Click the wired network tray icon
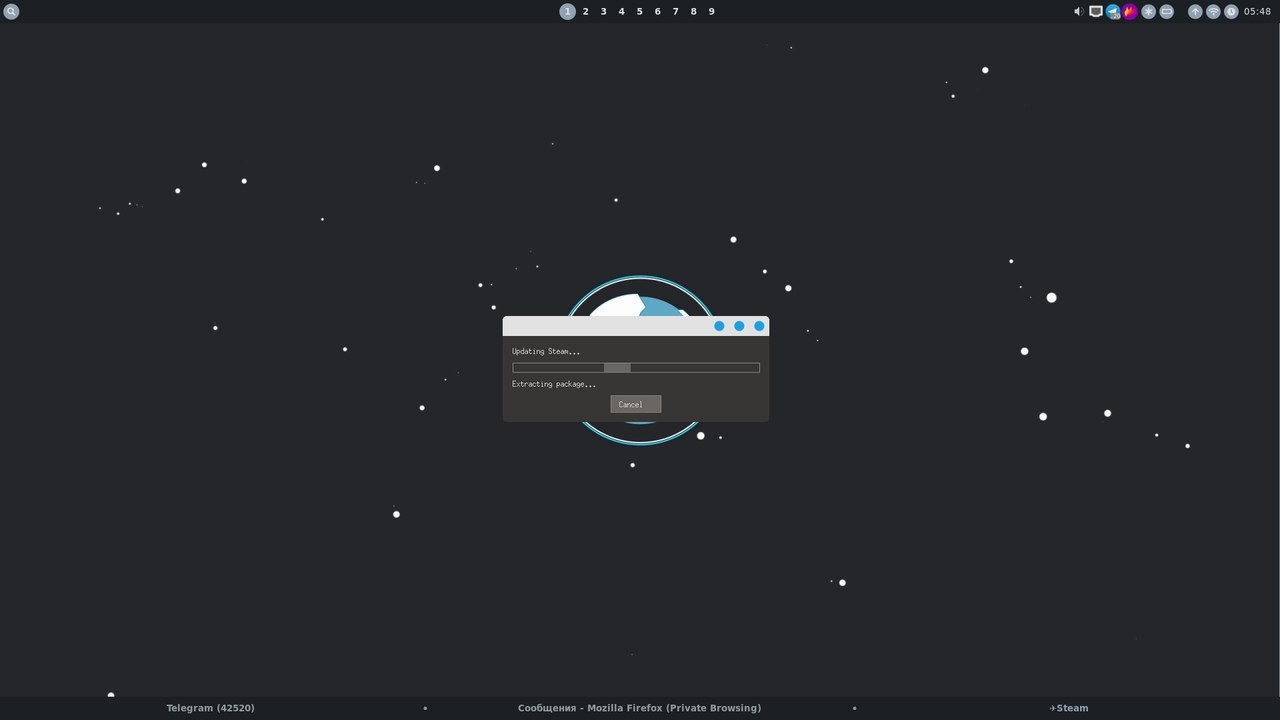Screen dimensions: 1280x720 point(1096,12)
